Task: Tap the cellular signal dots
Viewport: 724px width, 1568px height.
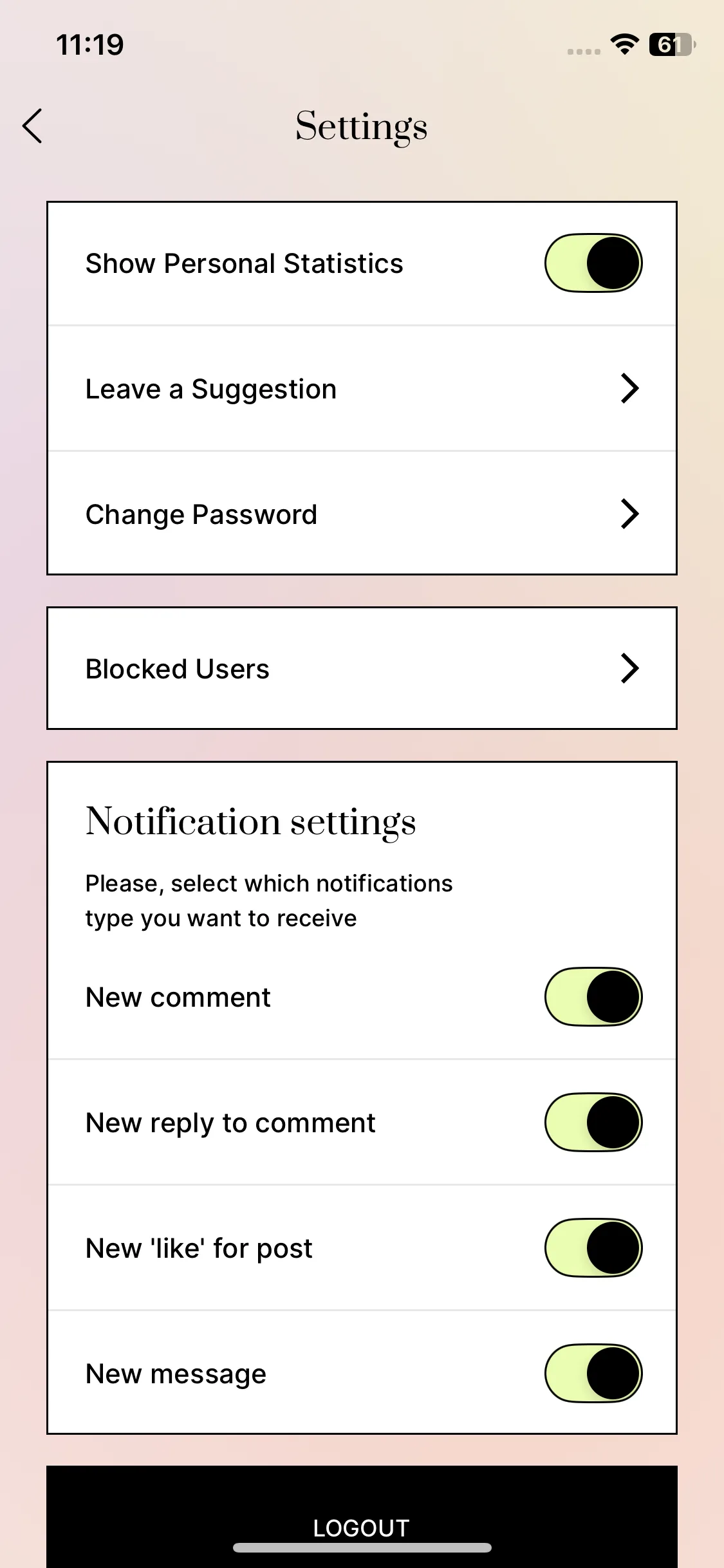Action: click(x=584, y=51)
